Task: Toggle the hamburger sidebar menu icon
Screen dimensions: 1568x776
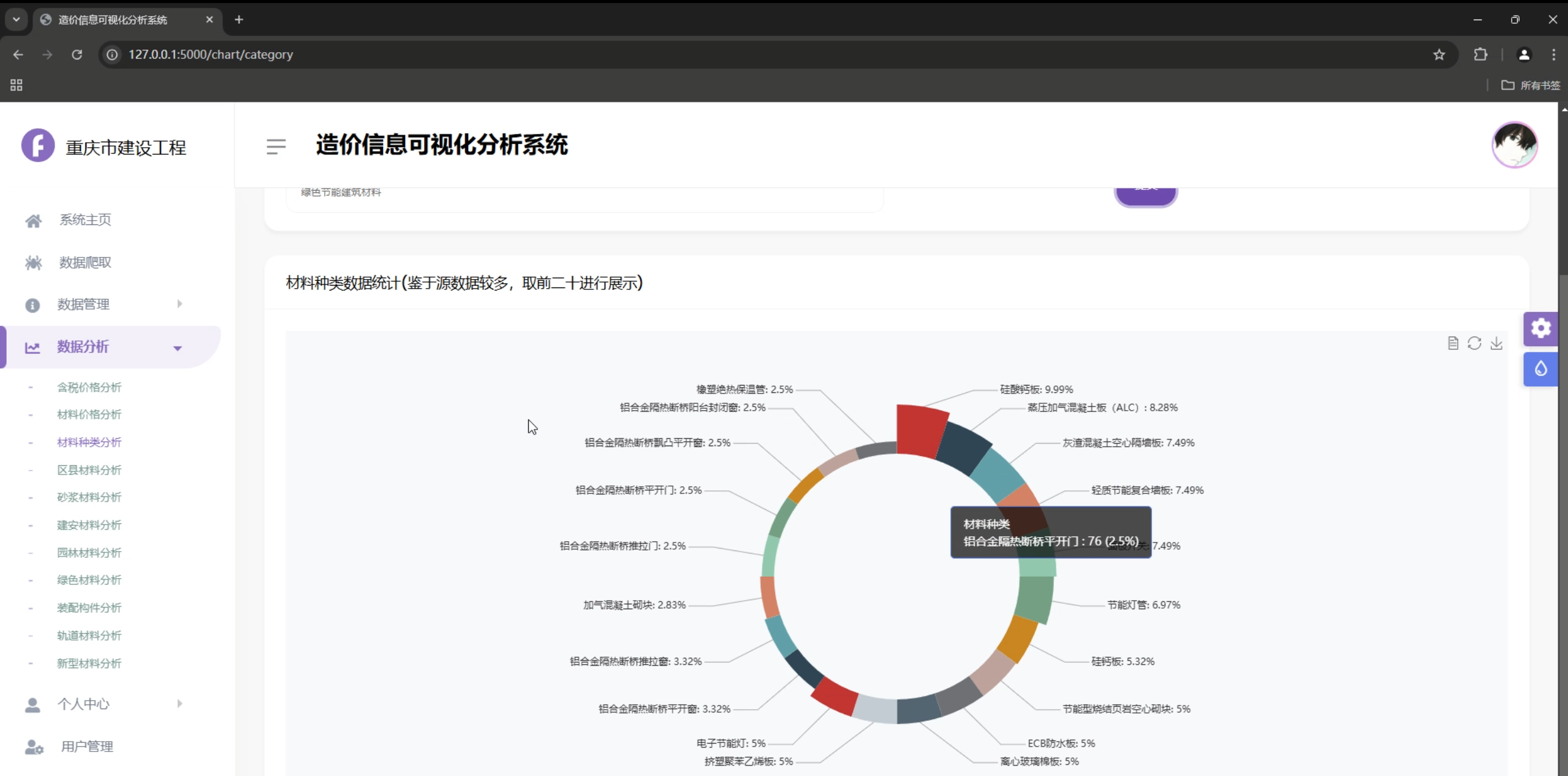Action: [276, 146]
